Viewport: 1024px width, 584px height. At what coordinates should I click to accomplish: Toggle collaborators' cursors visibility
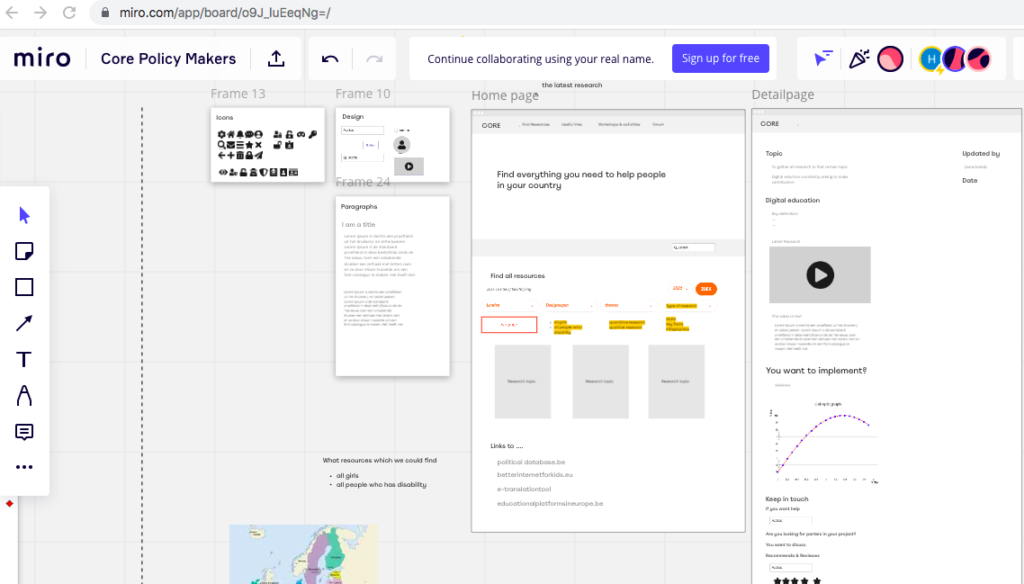822,59
